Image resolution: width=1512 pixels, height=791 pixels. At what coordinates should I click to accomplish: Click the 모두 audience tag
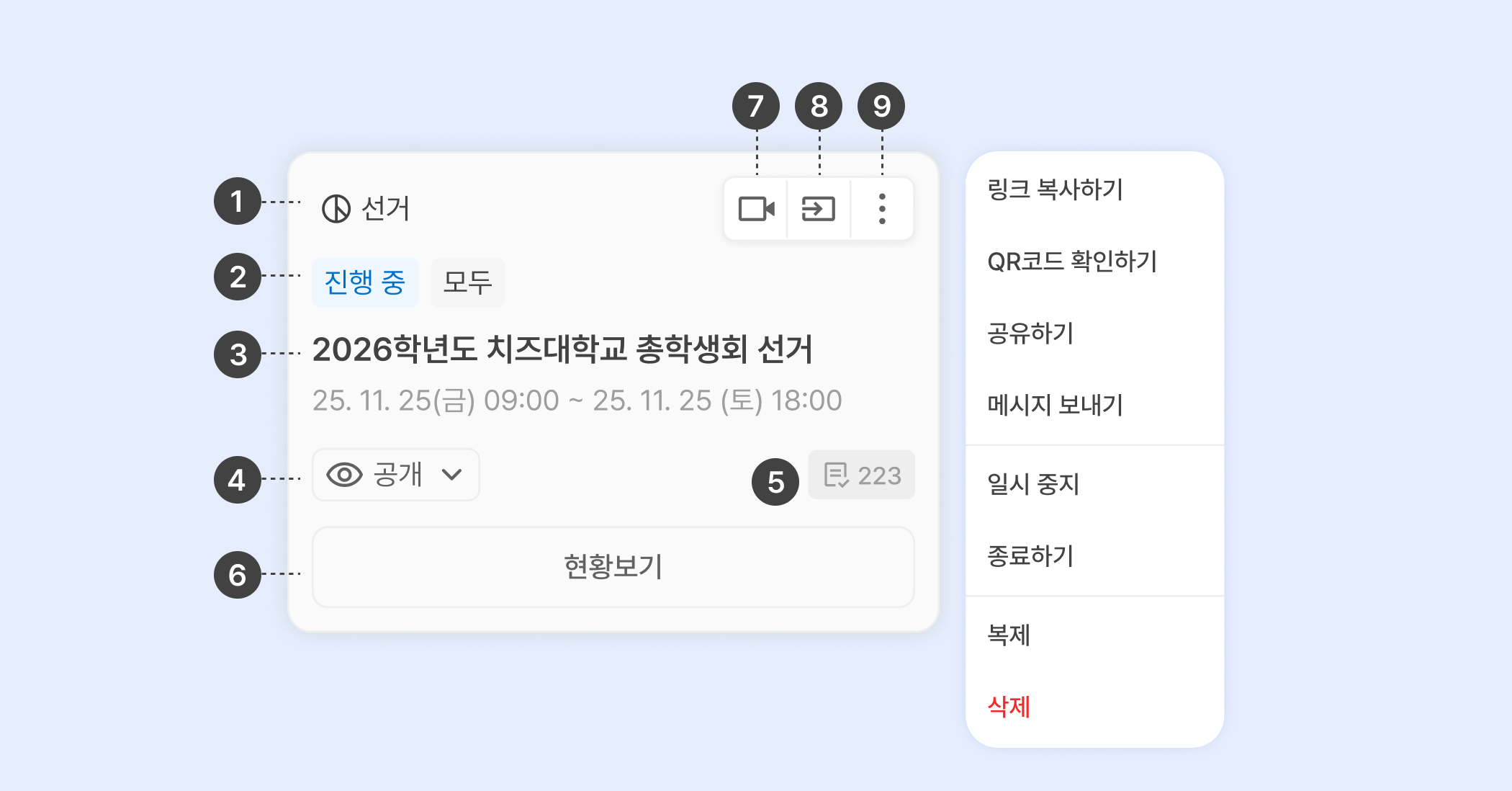(x=468, y=282)
